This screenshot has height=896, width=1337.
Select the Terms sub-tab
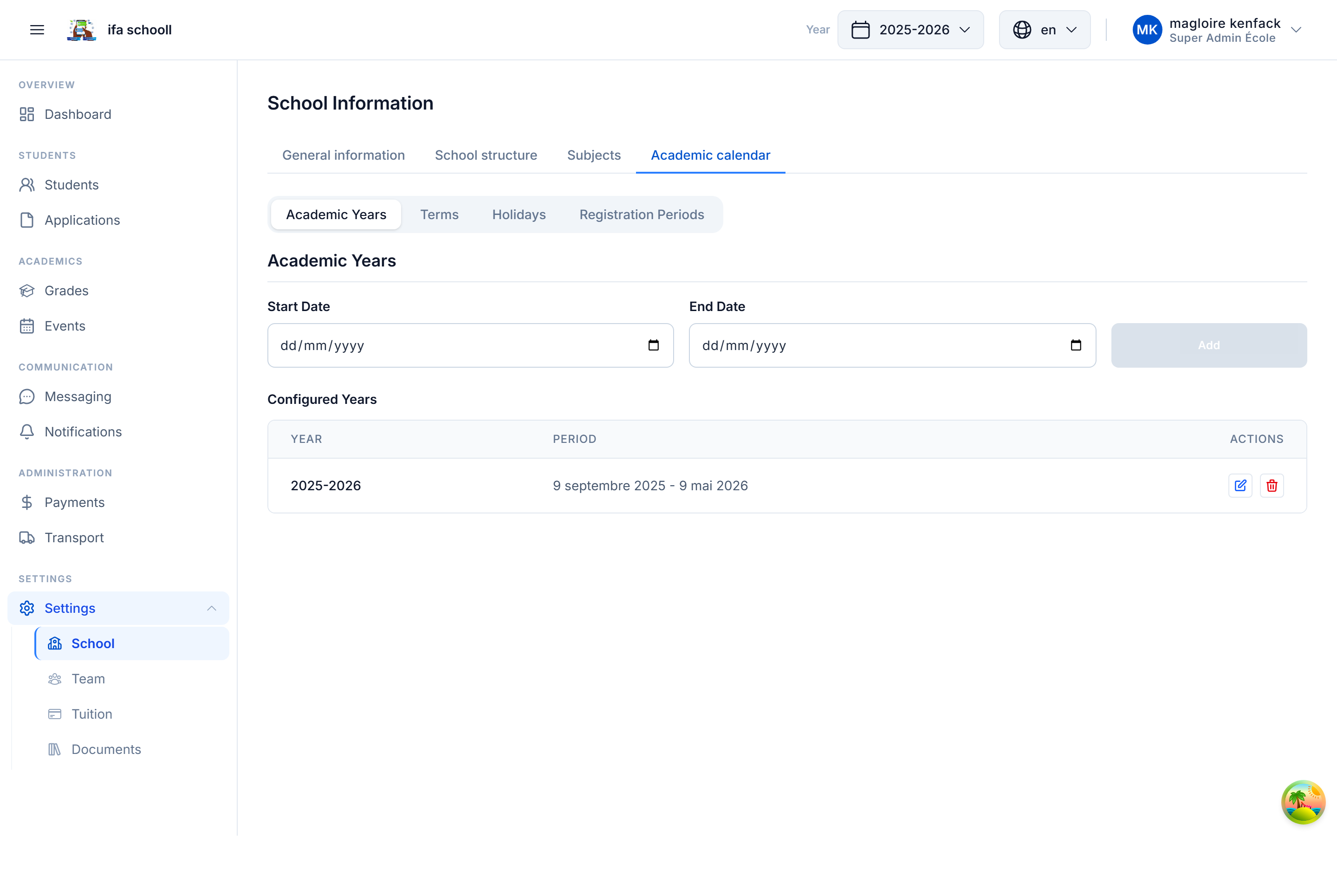tap(439, 215)
